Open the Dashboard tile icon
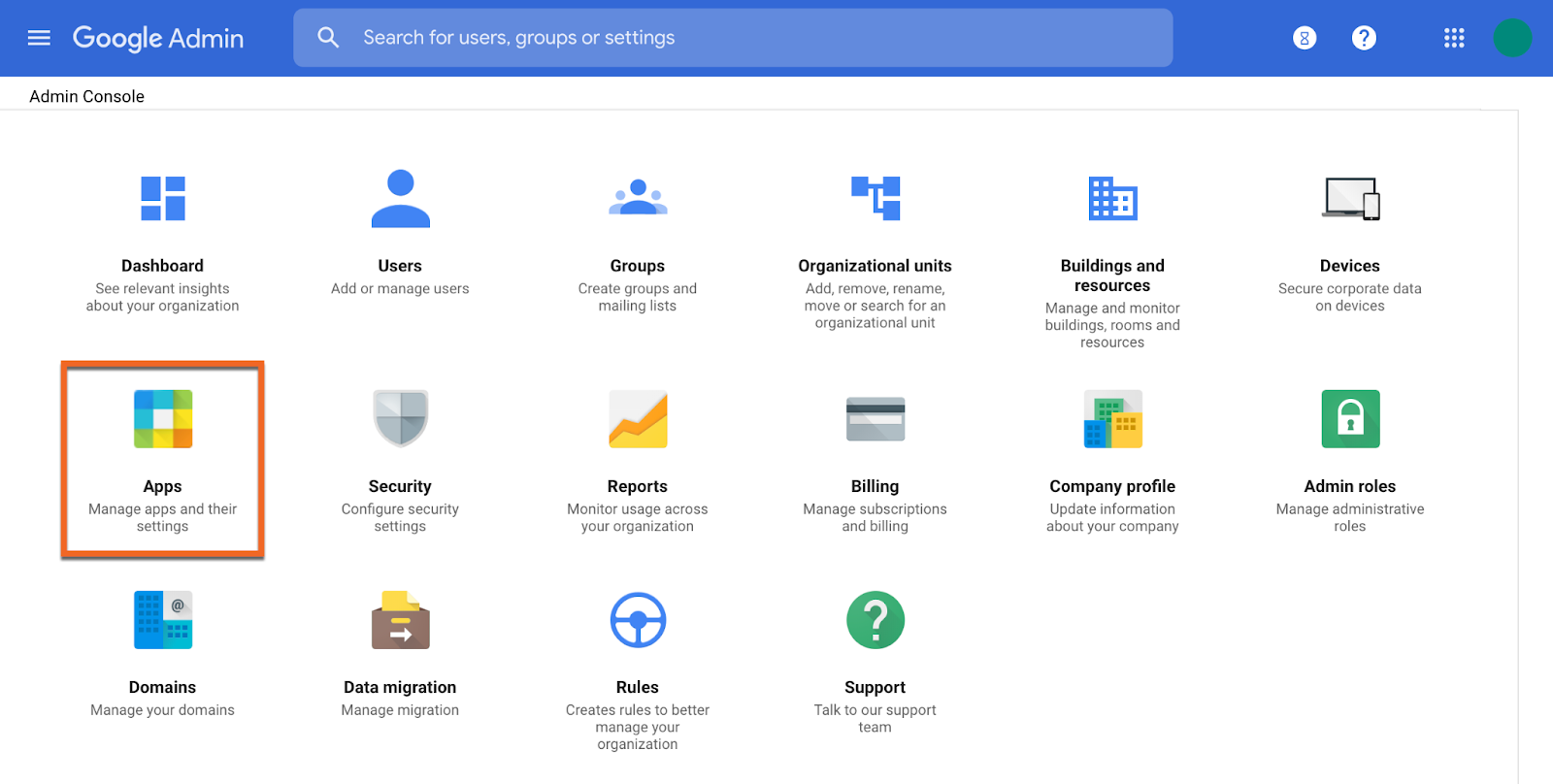 [x=163, y=199]
